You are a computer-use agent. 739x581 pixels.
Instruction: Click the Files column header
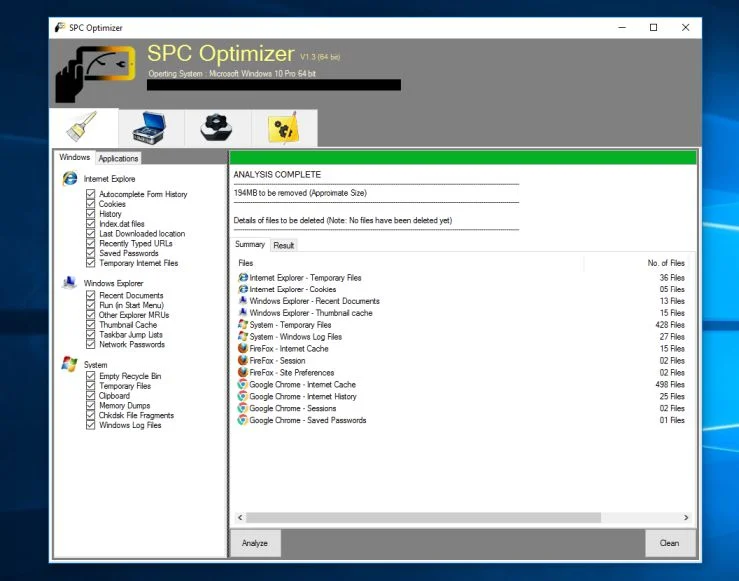point(408,263)
